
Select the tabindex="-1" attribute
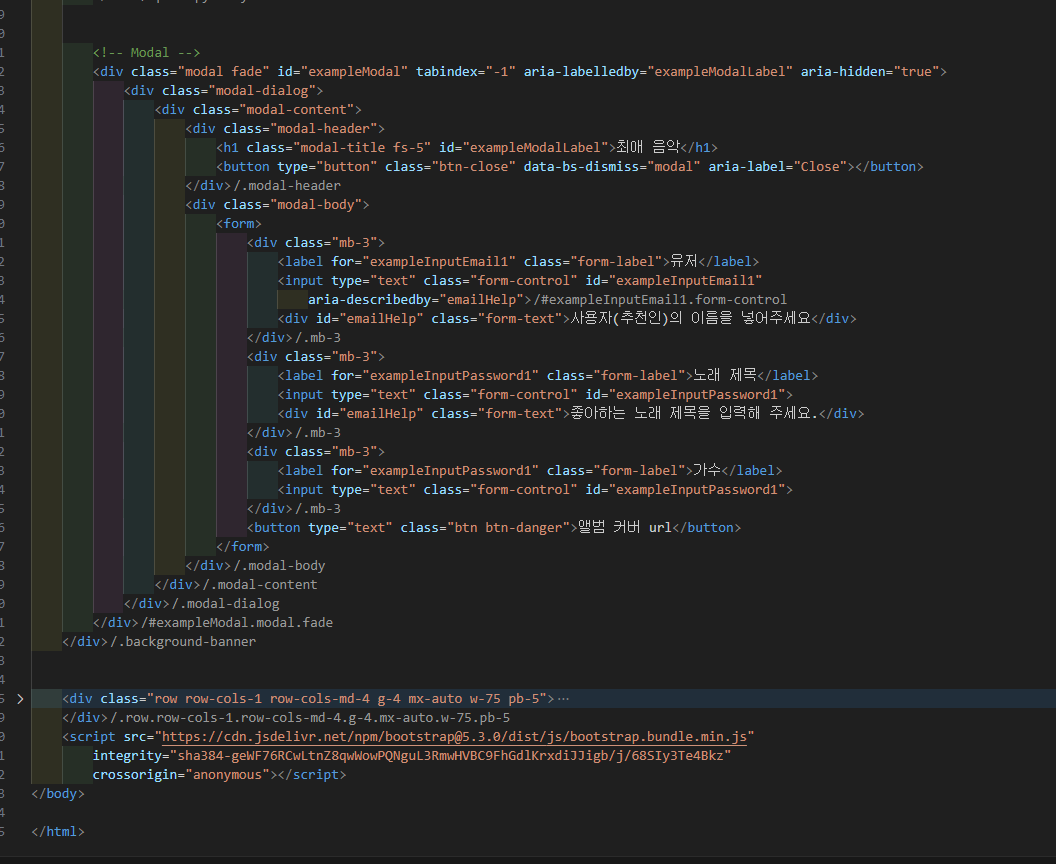[466, 71]
